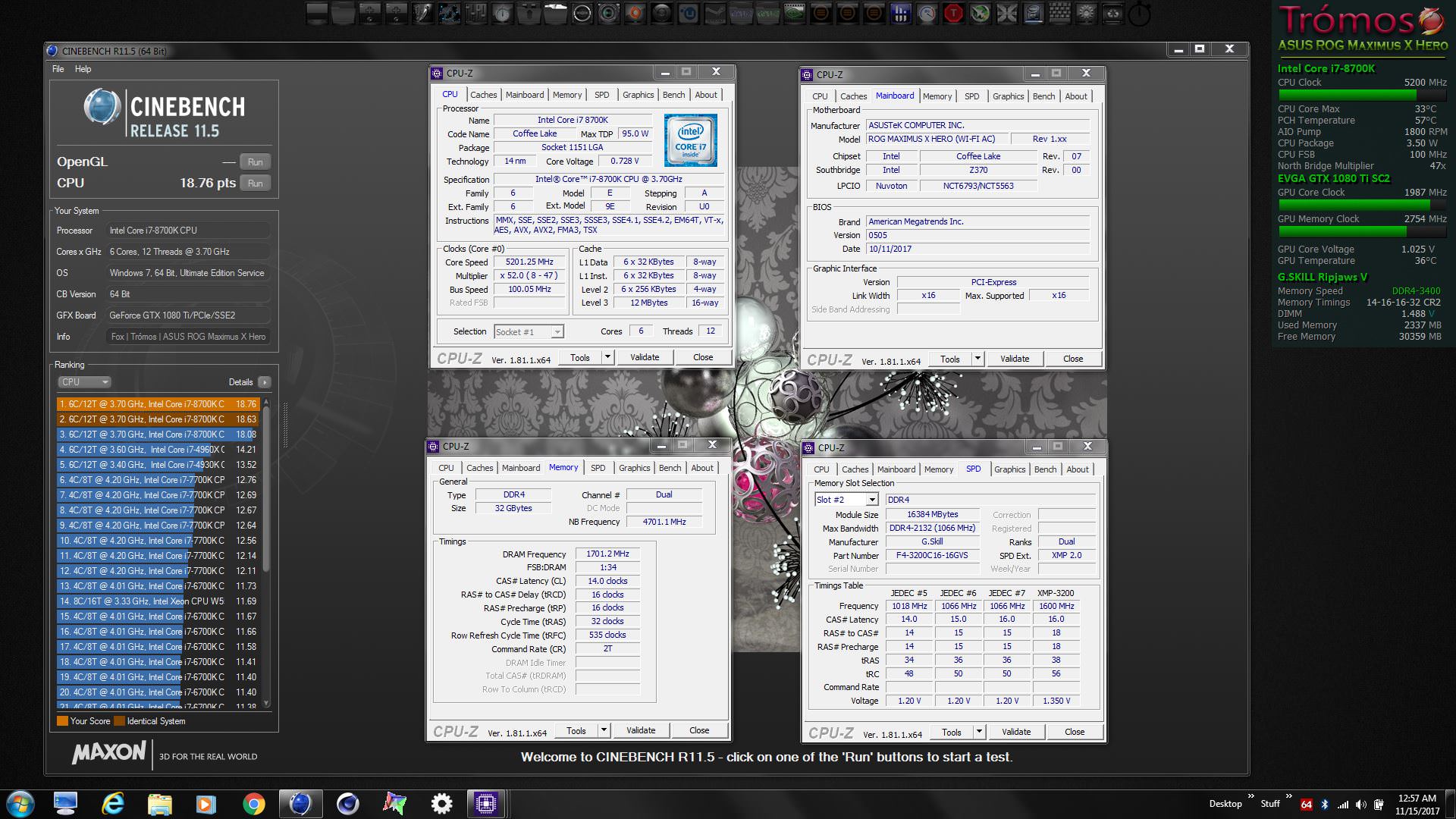1456x819 pixels.
Task: Click Info field with Fox Trómos text
Action: tap(188, 337)
